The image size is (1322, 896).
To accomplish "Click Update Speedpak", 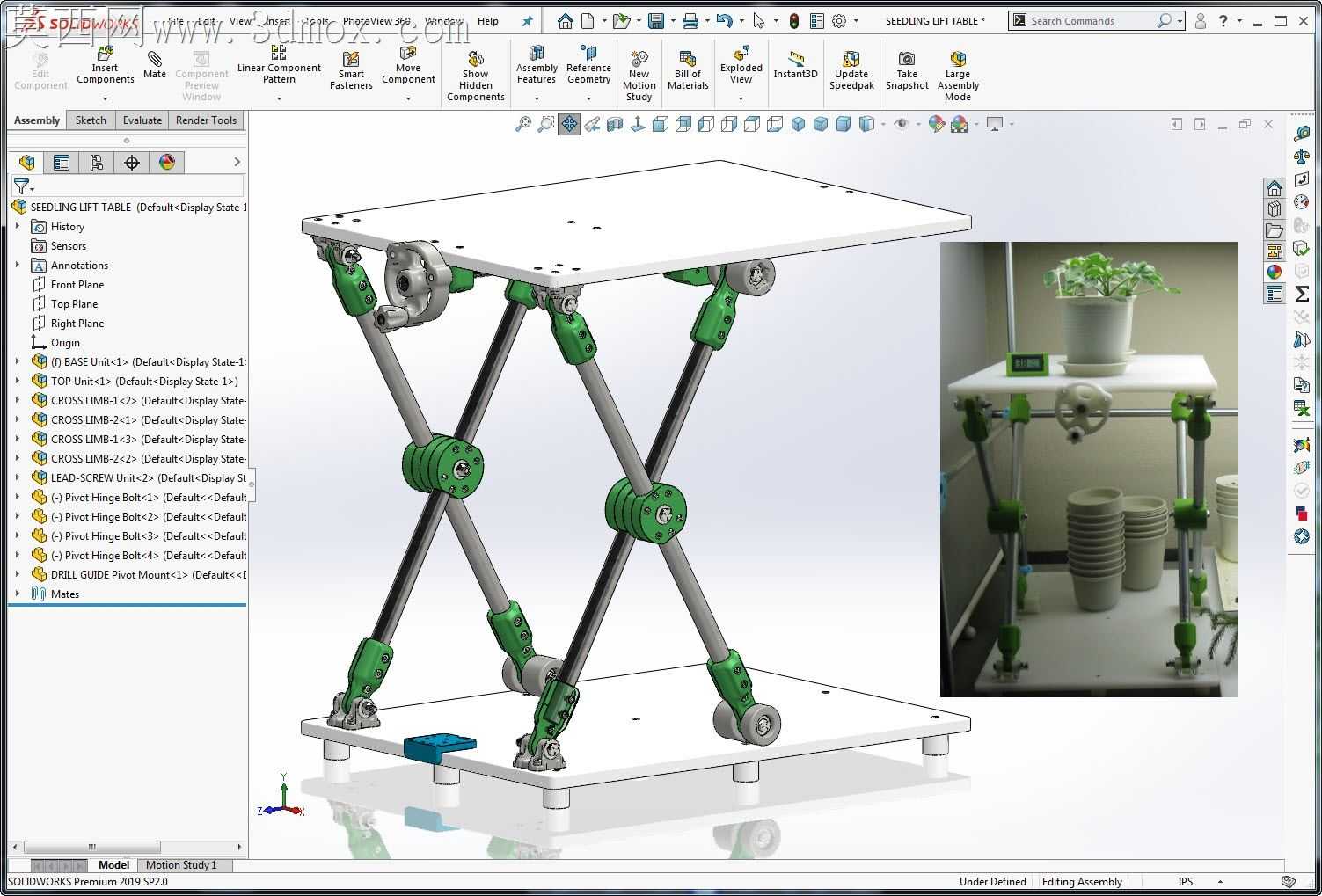I will 851,69.
